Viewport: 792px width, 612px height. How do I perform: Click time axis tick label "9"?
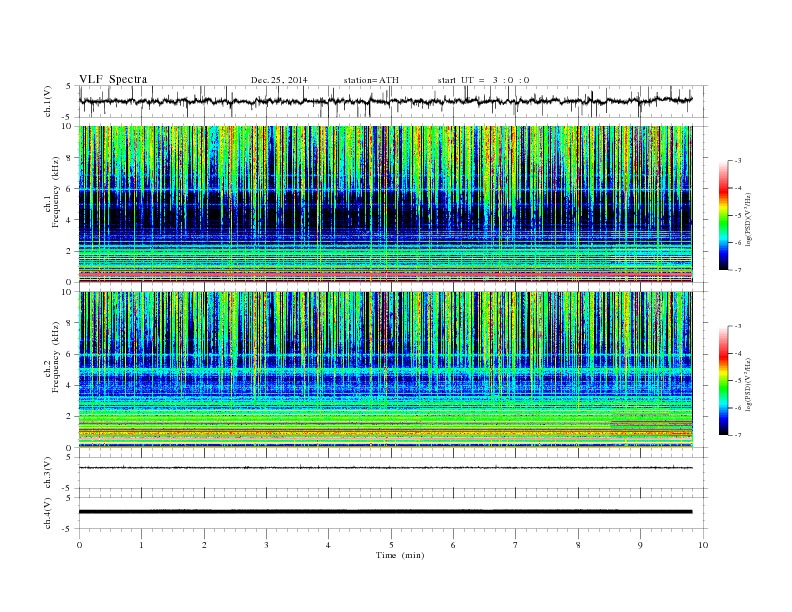(x=640, y=545)
